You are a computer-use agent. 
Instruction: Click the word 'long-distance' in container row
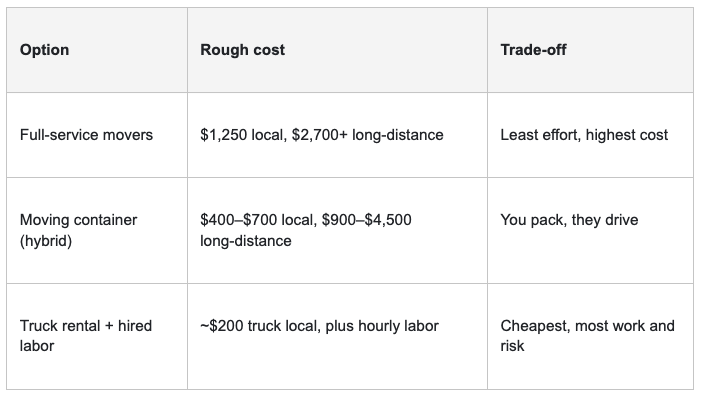(x=246, y=241)
